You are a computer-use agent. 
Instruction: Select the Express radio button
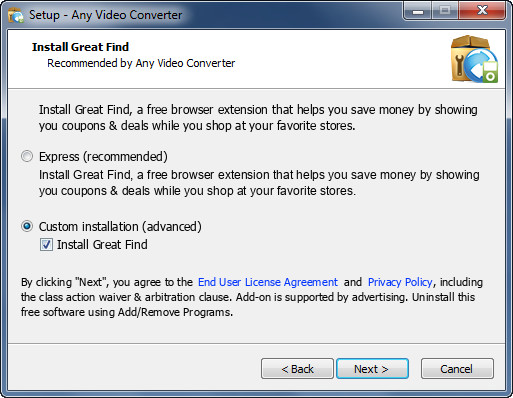(x=27, y=156)
